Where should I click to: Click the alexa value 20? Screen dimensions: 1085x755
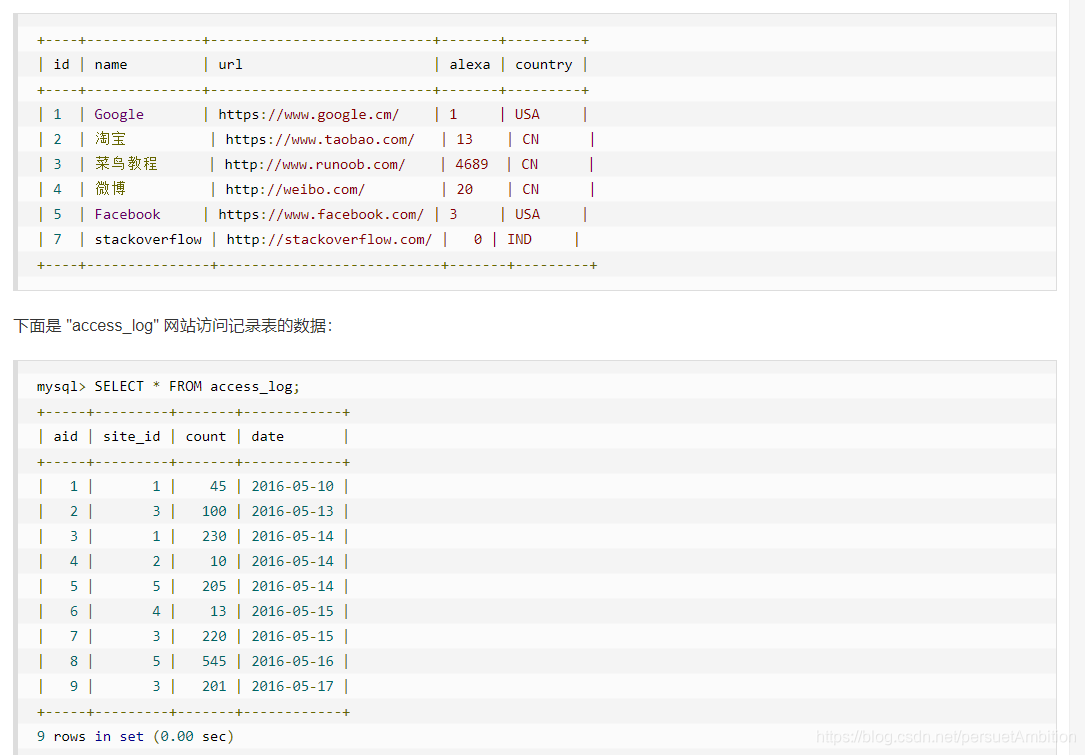click(465, 189)
